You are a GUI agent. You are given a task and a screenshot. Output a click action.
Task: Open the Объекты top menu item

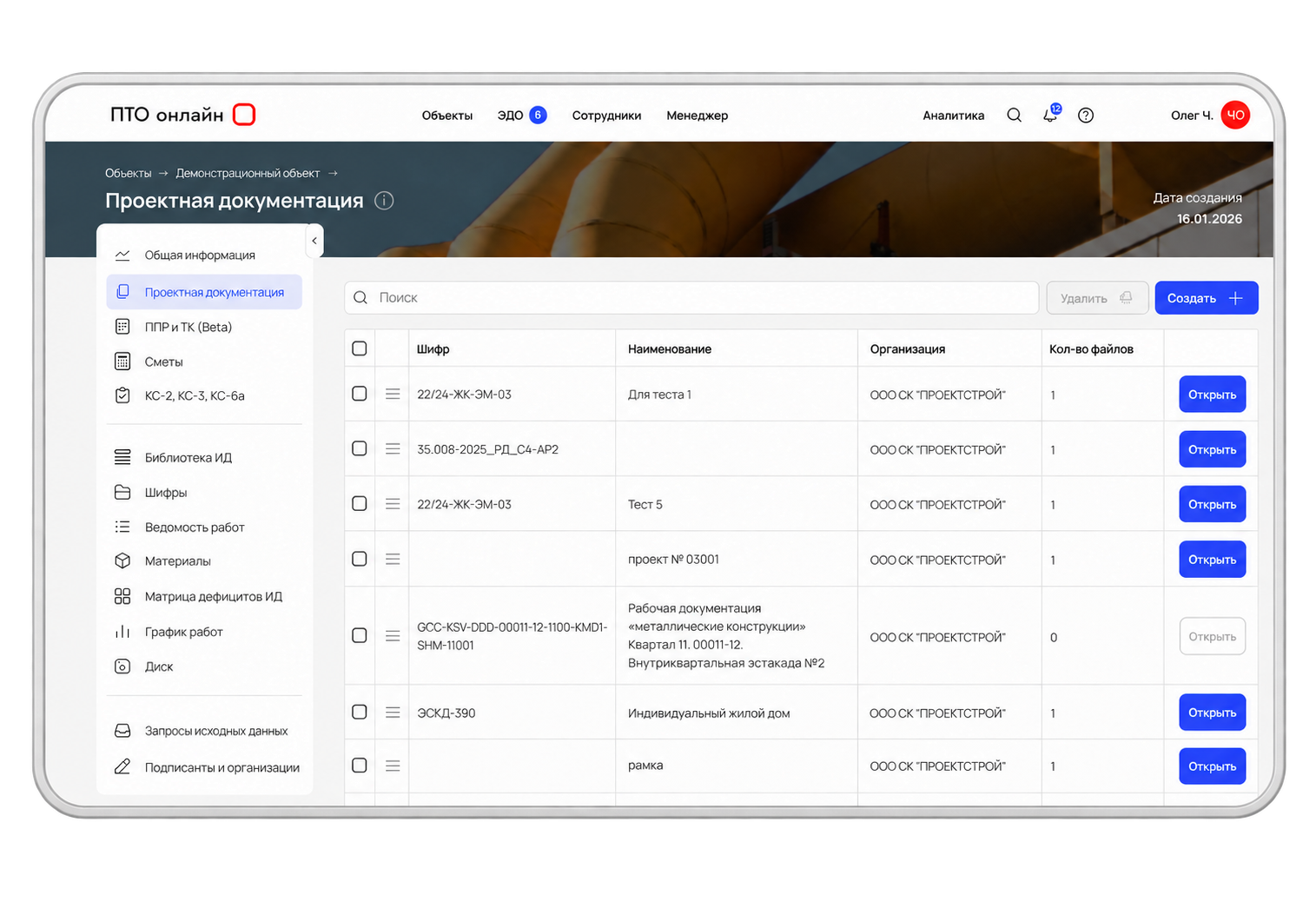[447, 116]
